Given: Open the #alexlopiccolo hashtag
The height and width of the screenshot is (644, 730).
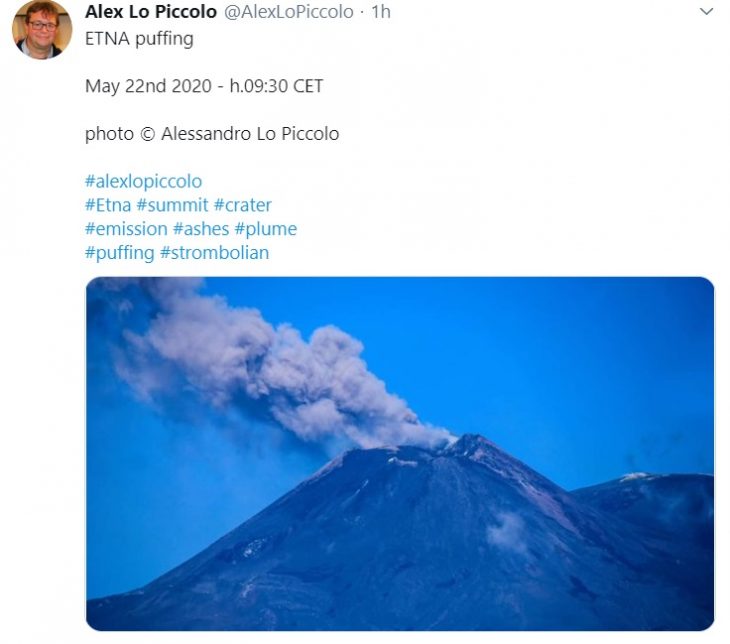Looking at the screenshot, I should (x=143, y=181).
